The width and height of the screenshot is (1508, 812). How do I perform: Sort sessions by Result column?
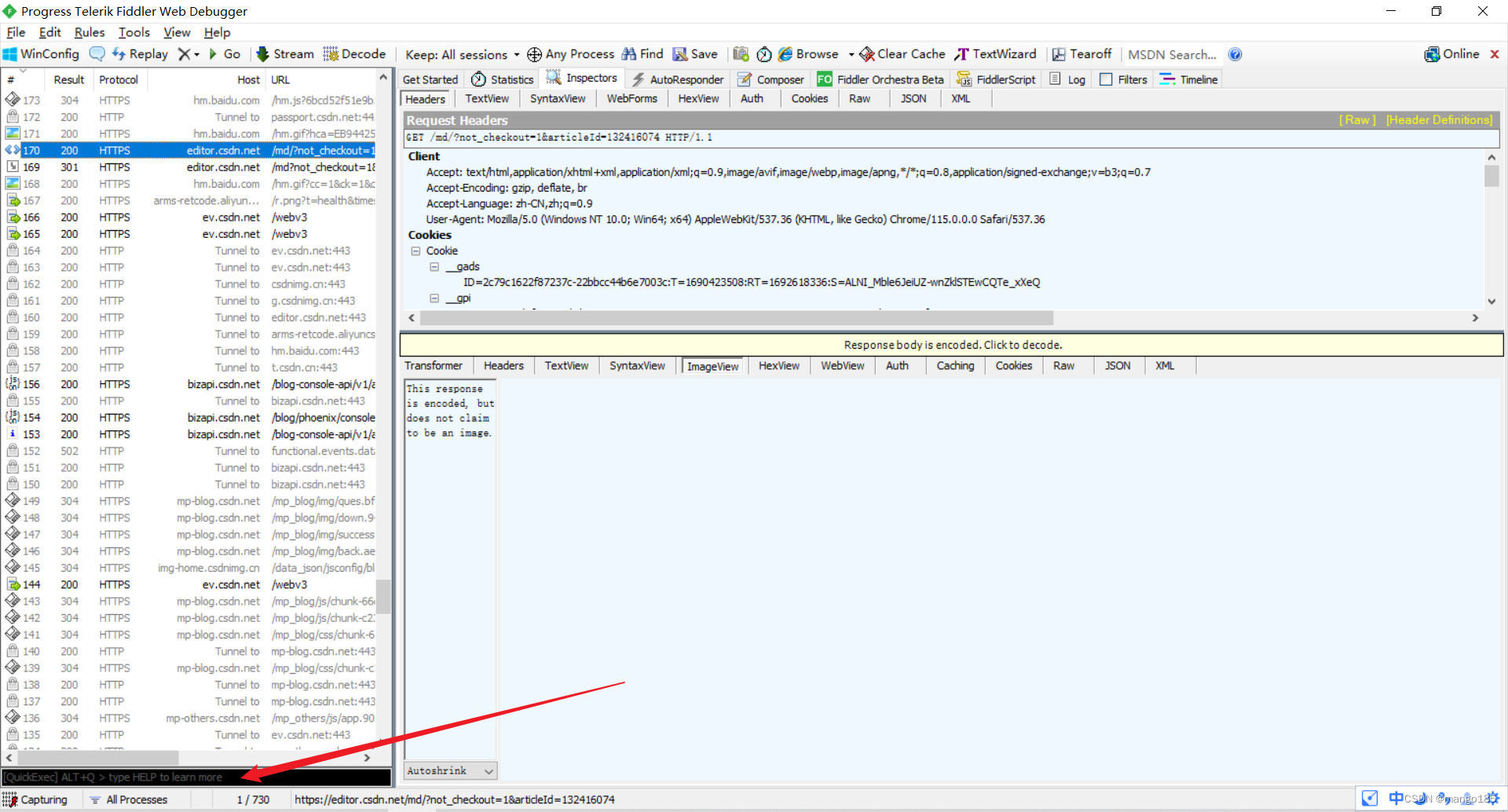(69, 80)
